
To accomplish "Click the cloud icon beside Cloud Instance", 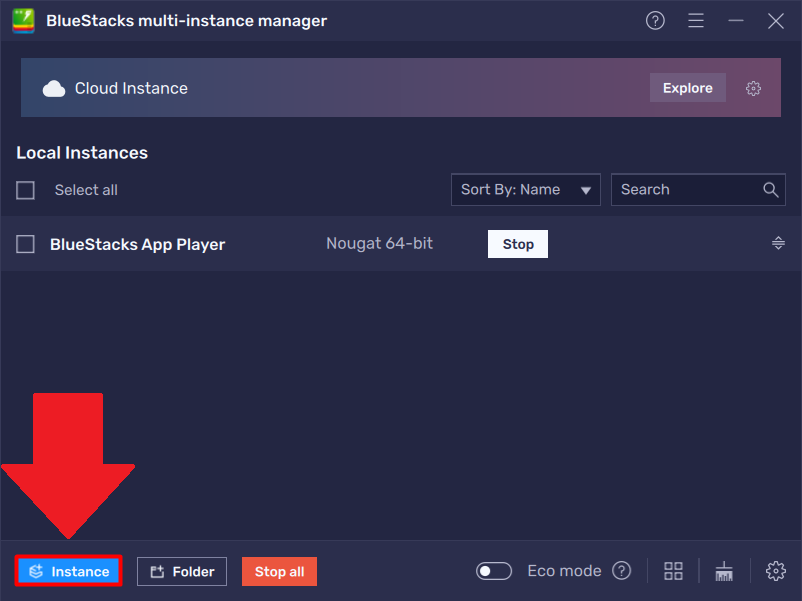I will point(54,88).
